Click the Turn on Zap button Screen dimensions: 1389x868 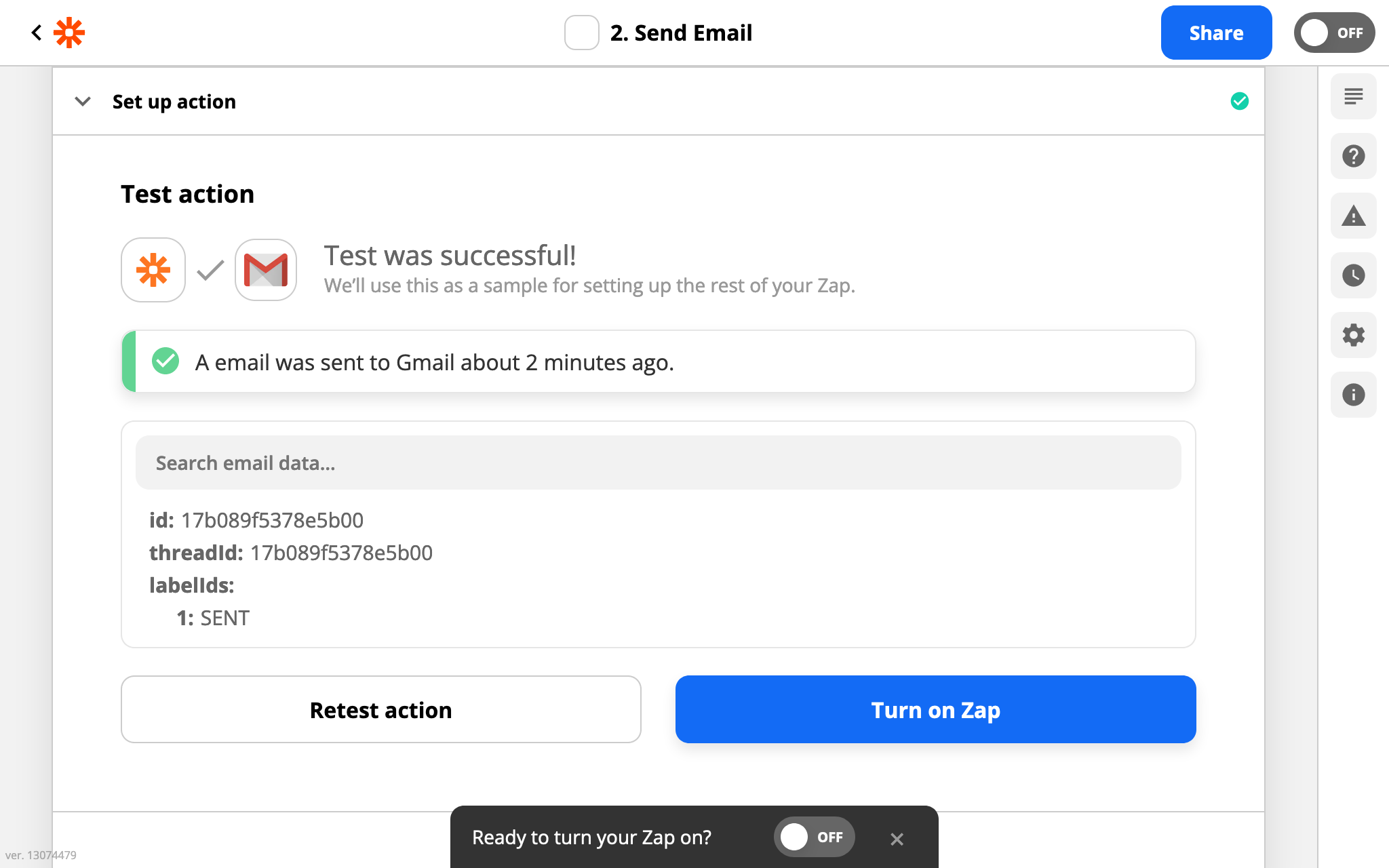click(x=935, y=710)
